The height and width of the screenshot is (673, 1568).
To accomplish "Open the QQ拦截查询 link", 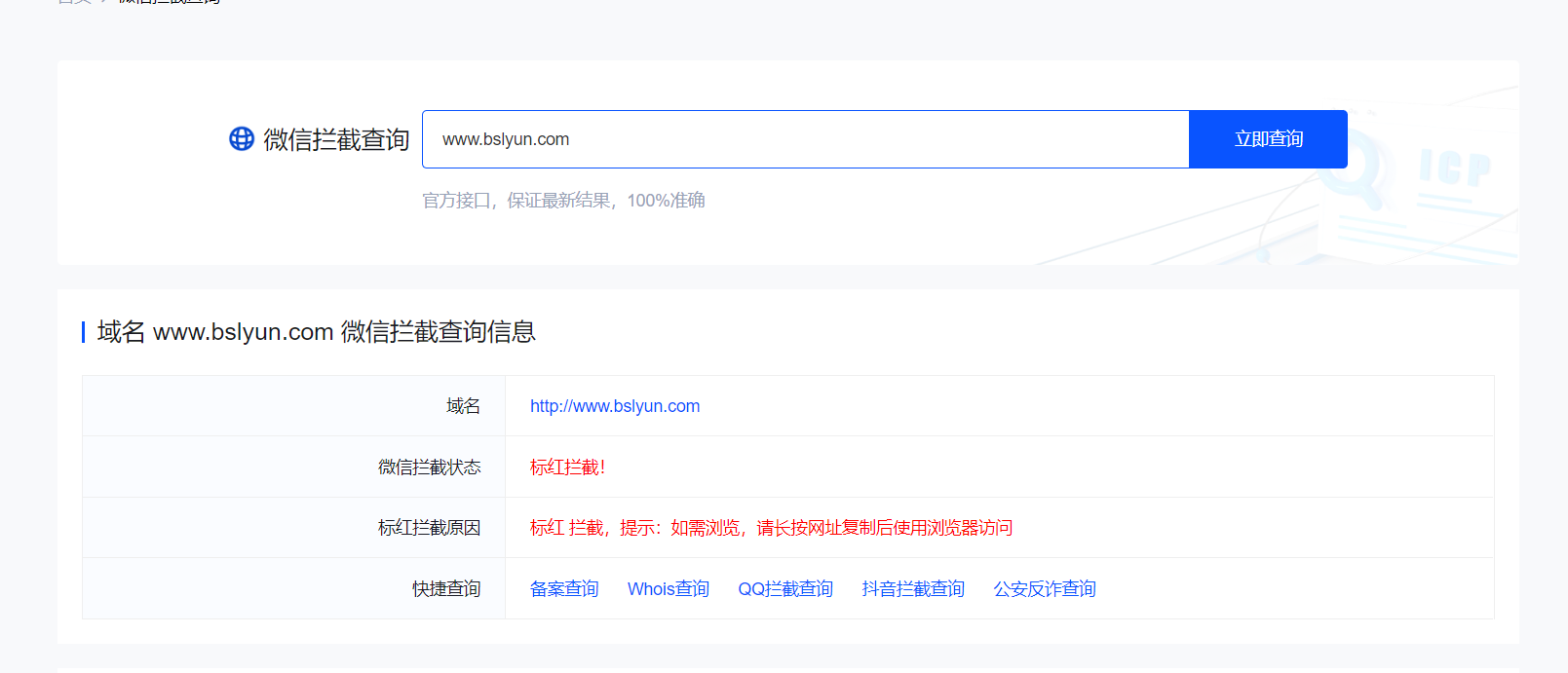I will pos(785,589).
